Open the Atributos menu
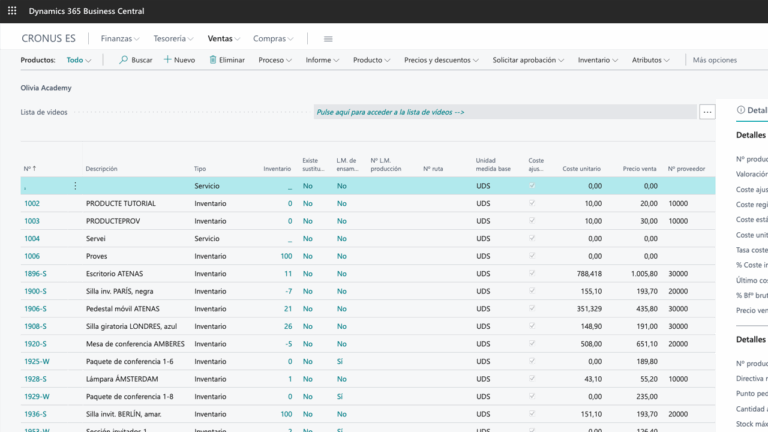Image resolution: width=768 pixels, height=432 pixels. 650,60
